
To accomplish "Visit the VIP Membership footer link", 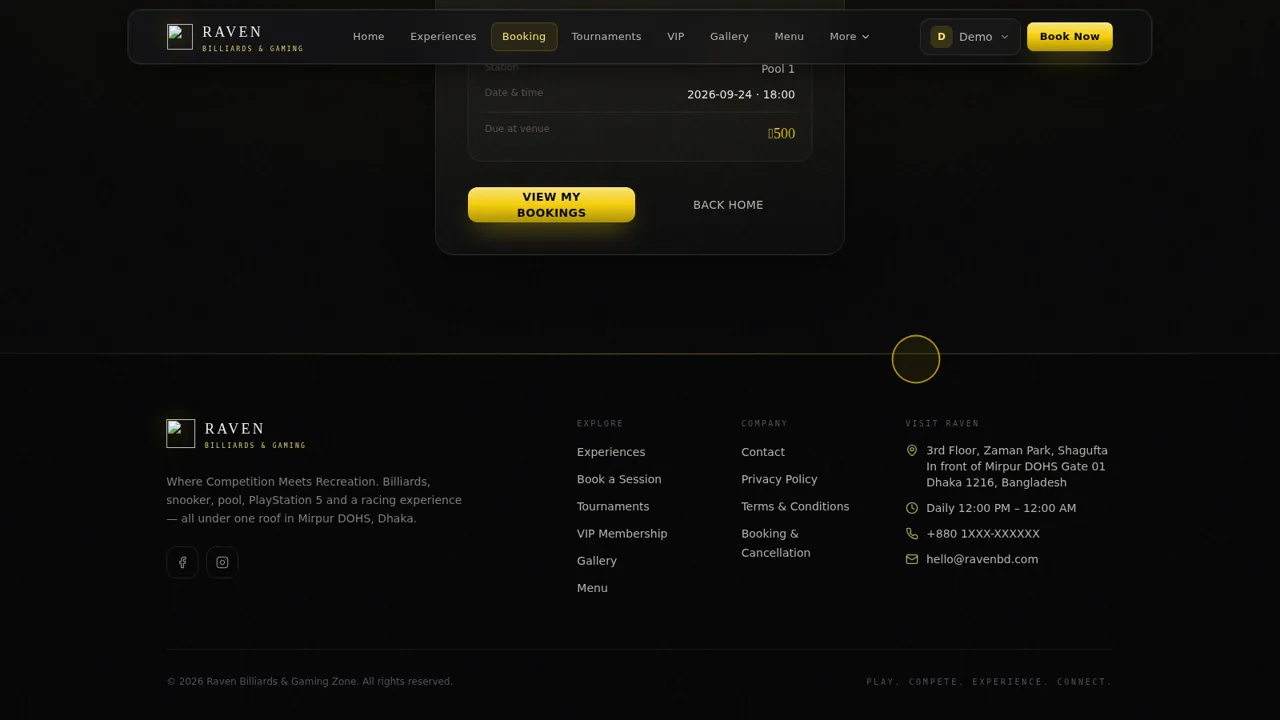I will 622,534.
